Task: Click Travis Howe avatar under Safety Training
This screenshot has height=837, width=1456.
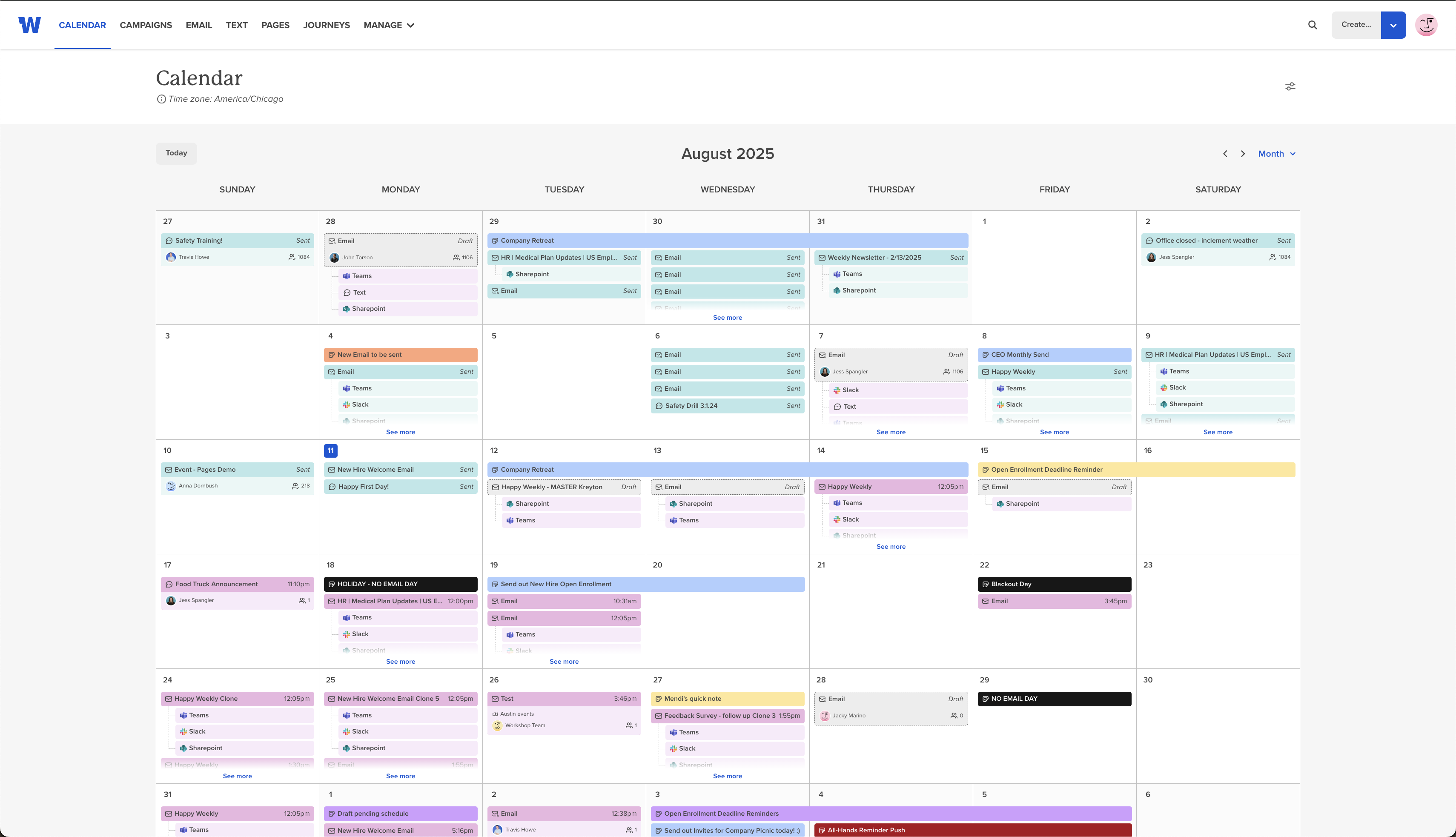Action: (x=171, y=257)
